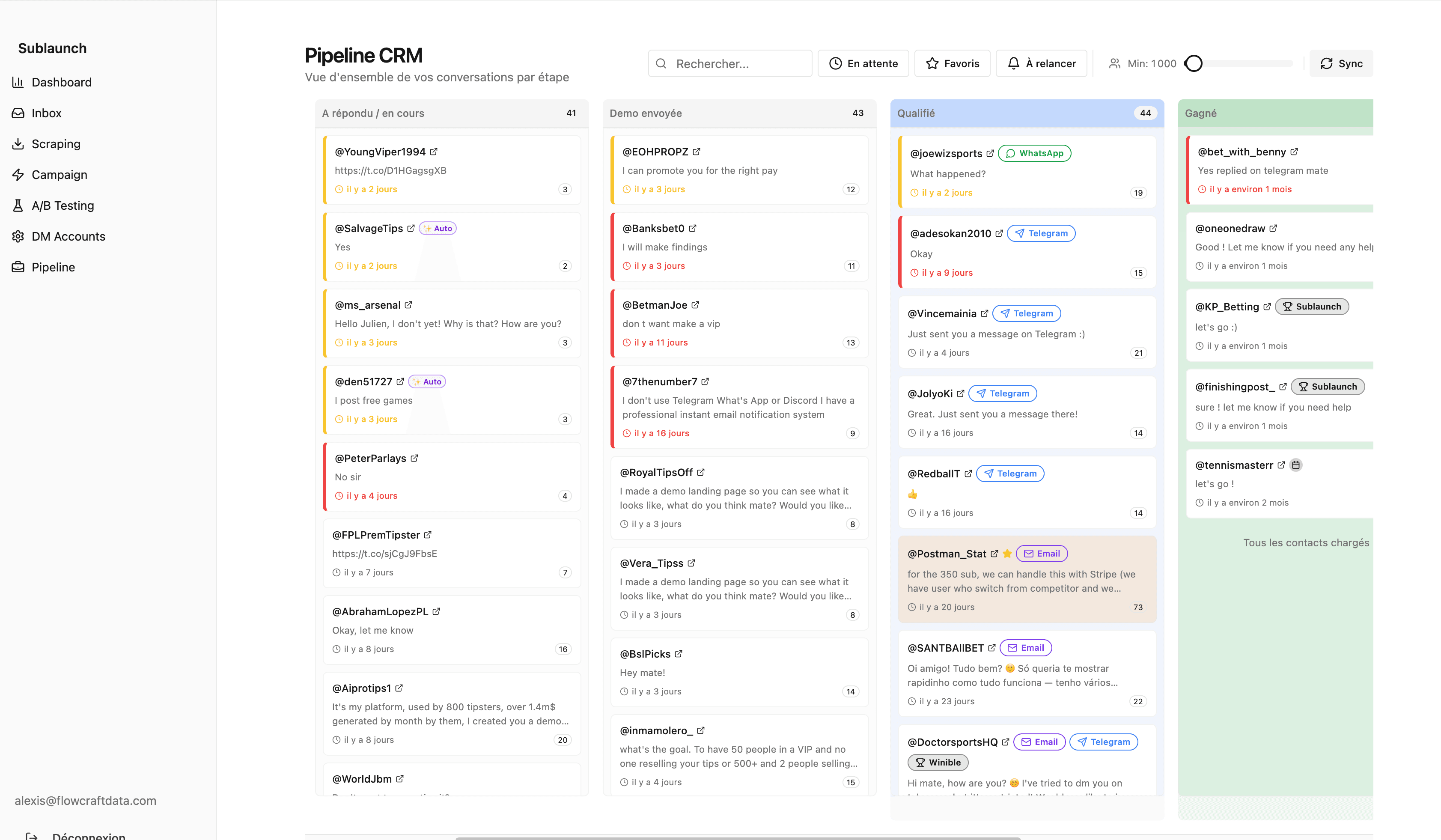Toggle the Favoris filter
The height and width of the screenshot is (840, 1441).
pyautogui.click(x=952, y=63)
